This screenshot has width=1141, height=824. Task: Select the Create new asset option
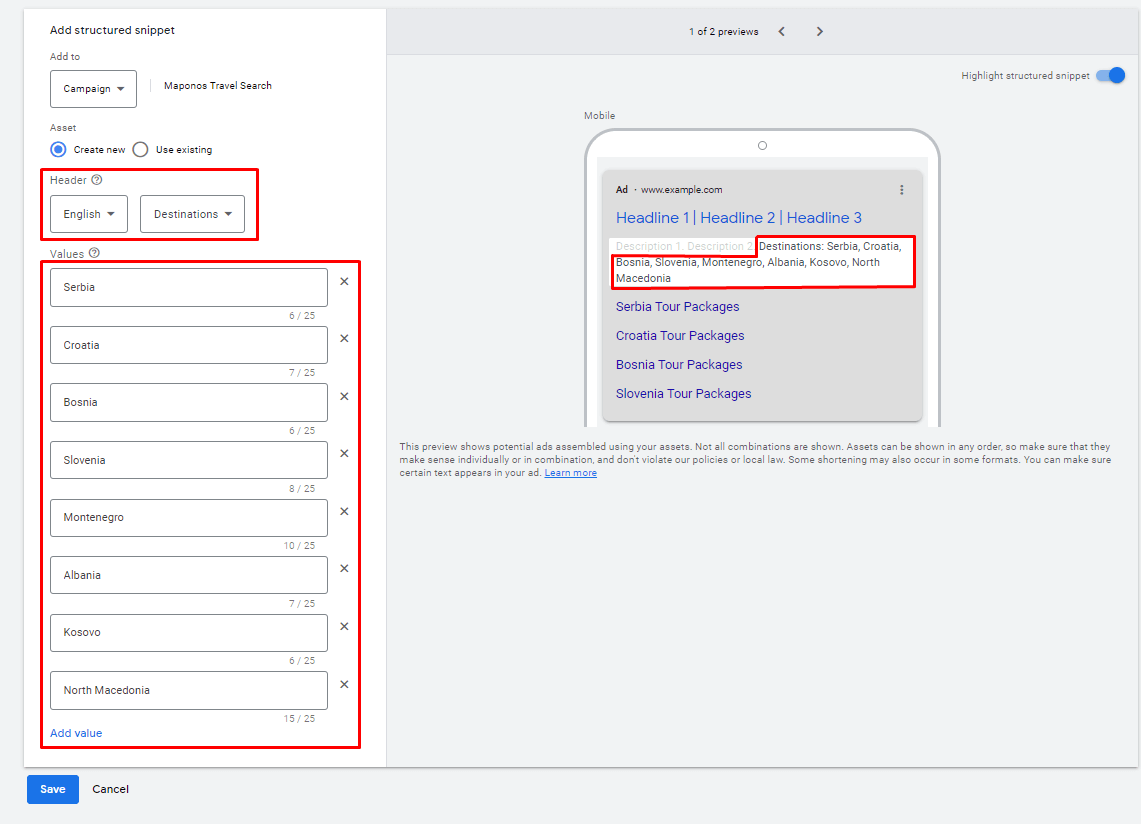point(58,149)
